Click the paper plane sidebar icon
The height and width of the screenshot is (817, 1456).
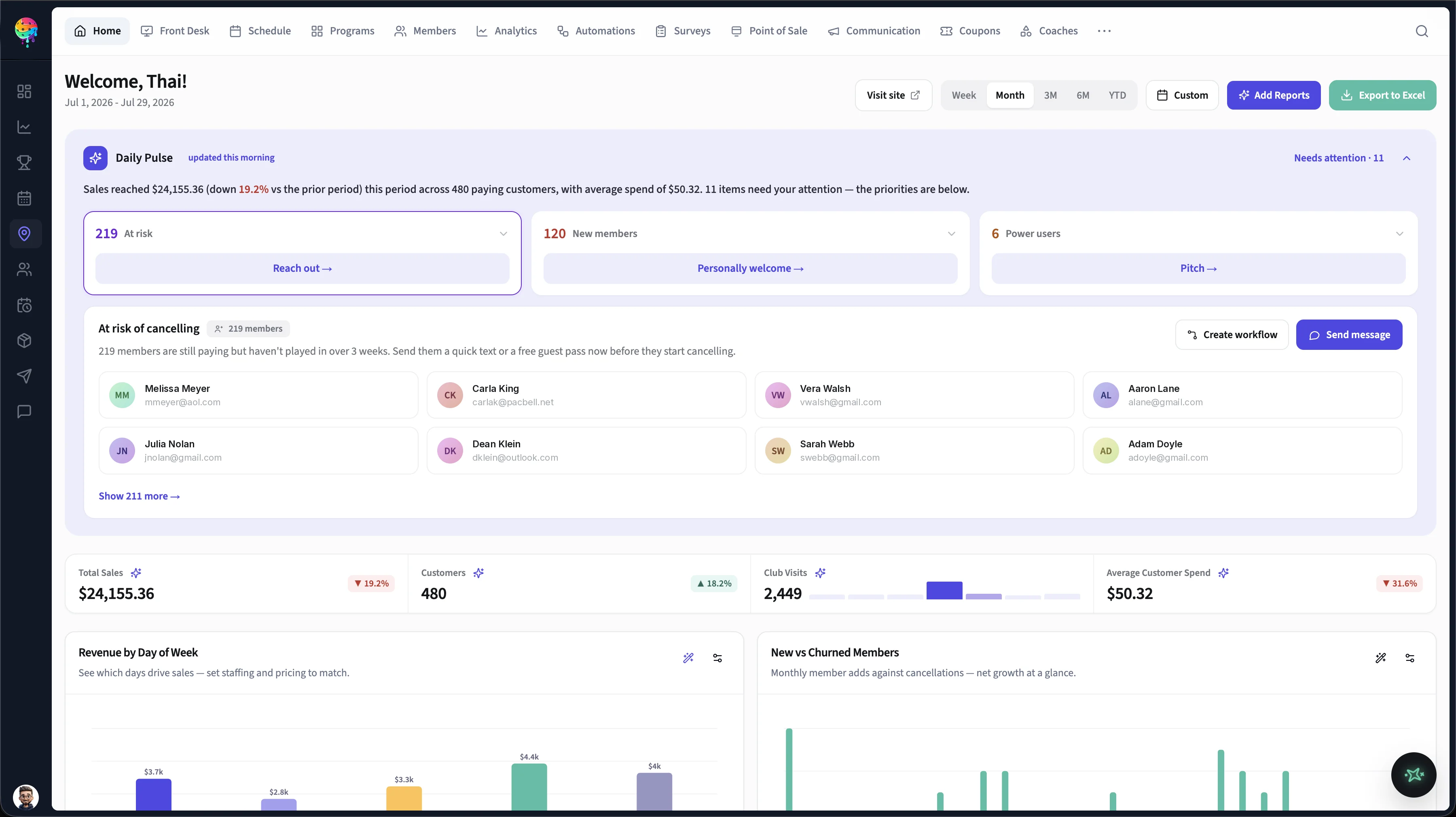(x=24, y=376)
